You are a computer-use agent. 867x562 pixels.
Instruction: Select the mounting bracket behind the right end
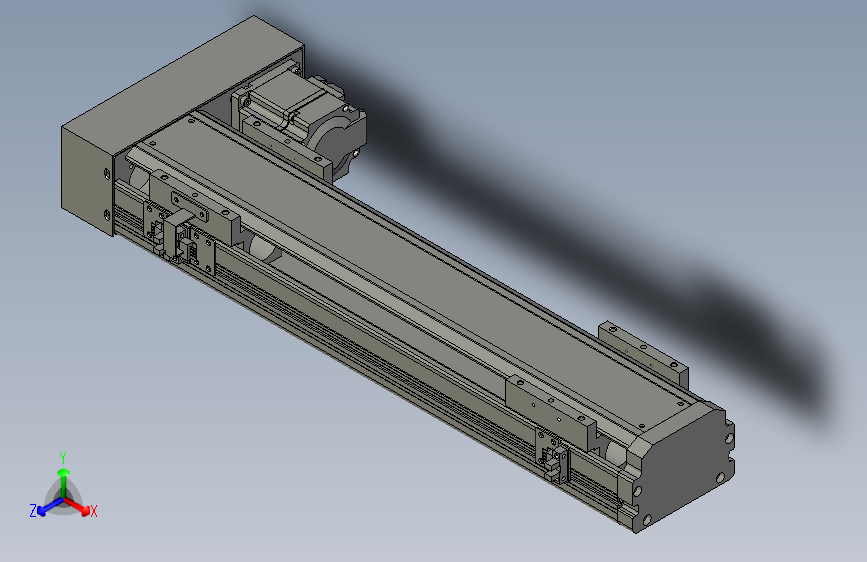point(644,353)
